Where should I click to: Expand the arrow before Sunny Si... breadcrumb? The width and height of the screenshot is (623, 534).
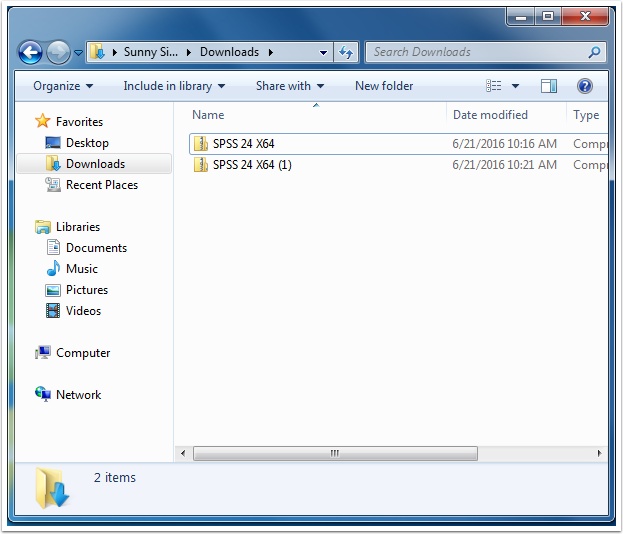tap(115, 52)
